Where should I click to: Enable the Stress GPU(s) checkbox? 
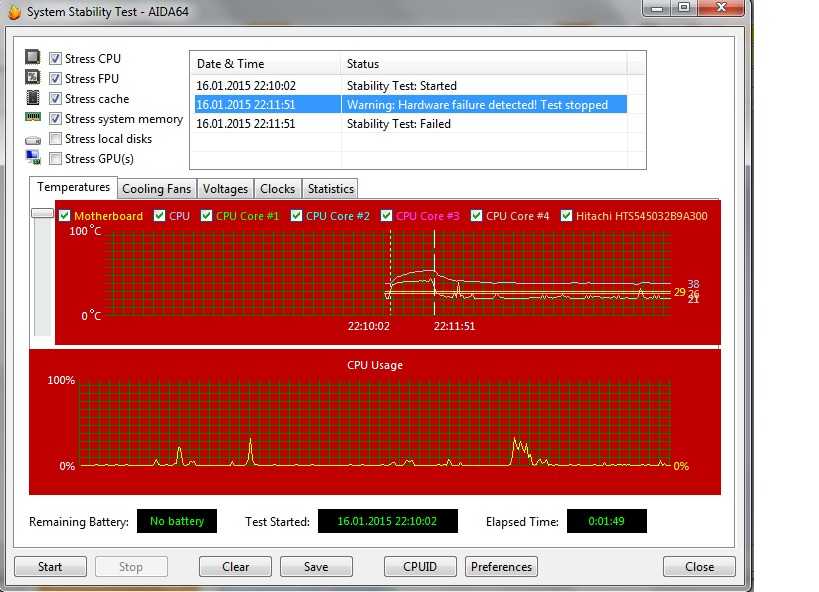point(55,158)
